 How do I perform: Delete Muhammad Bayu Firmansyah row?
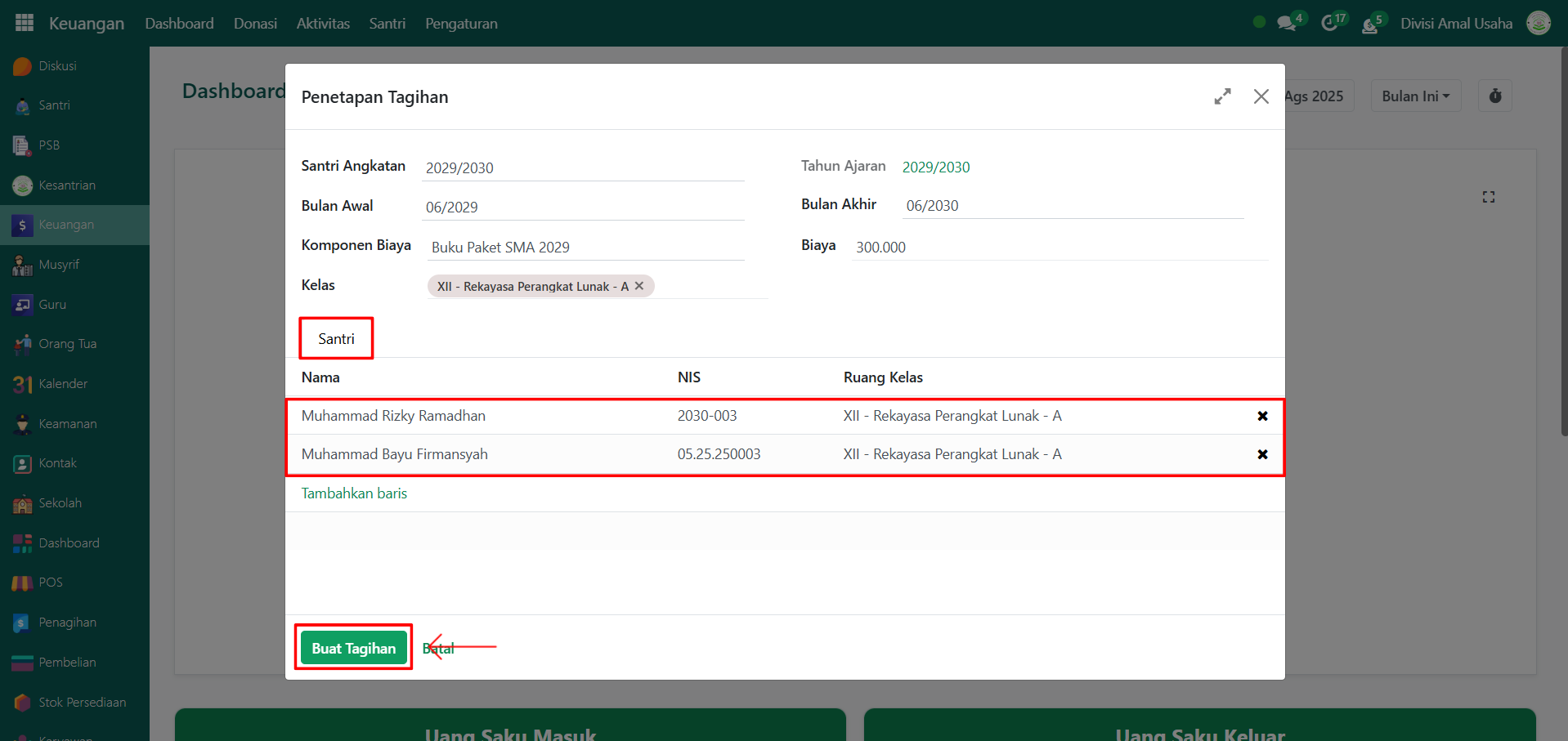tap(1262, 454)
